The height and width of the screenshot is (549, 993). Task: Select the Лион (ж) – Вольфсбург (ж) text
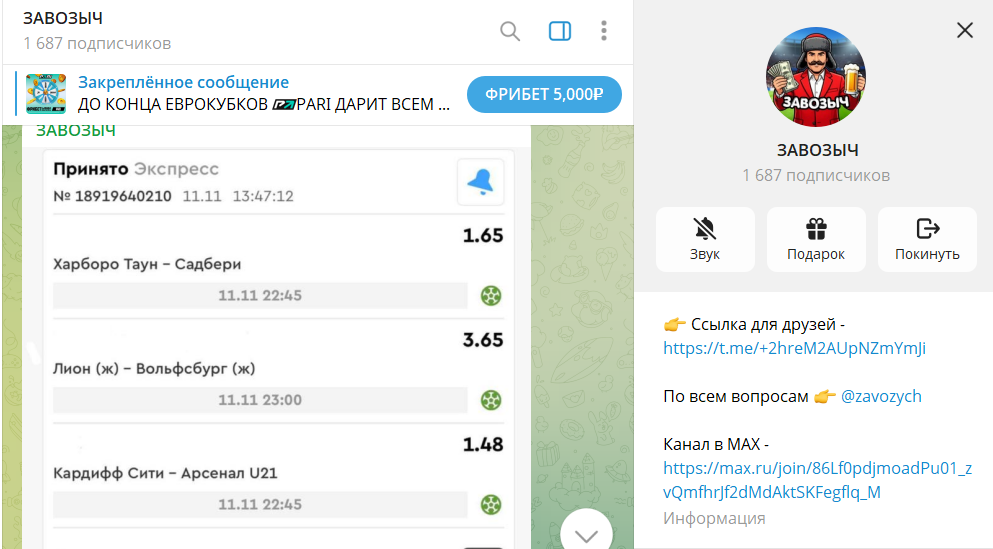pyautogui.click(x=154, y=369)
